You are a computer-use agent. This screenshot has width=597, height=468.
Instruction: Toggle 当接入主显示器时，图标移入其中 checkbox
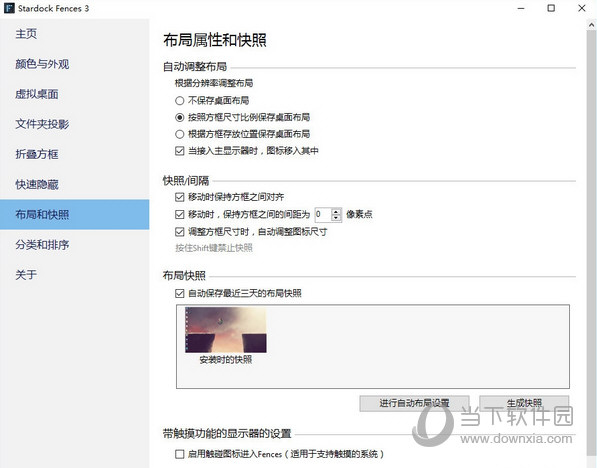tap(179, 151)
